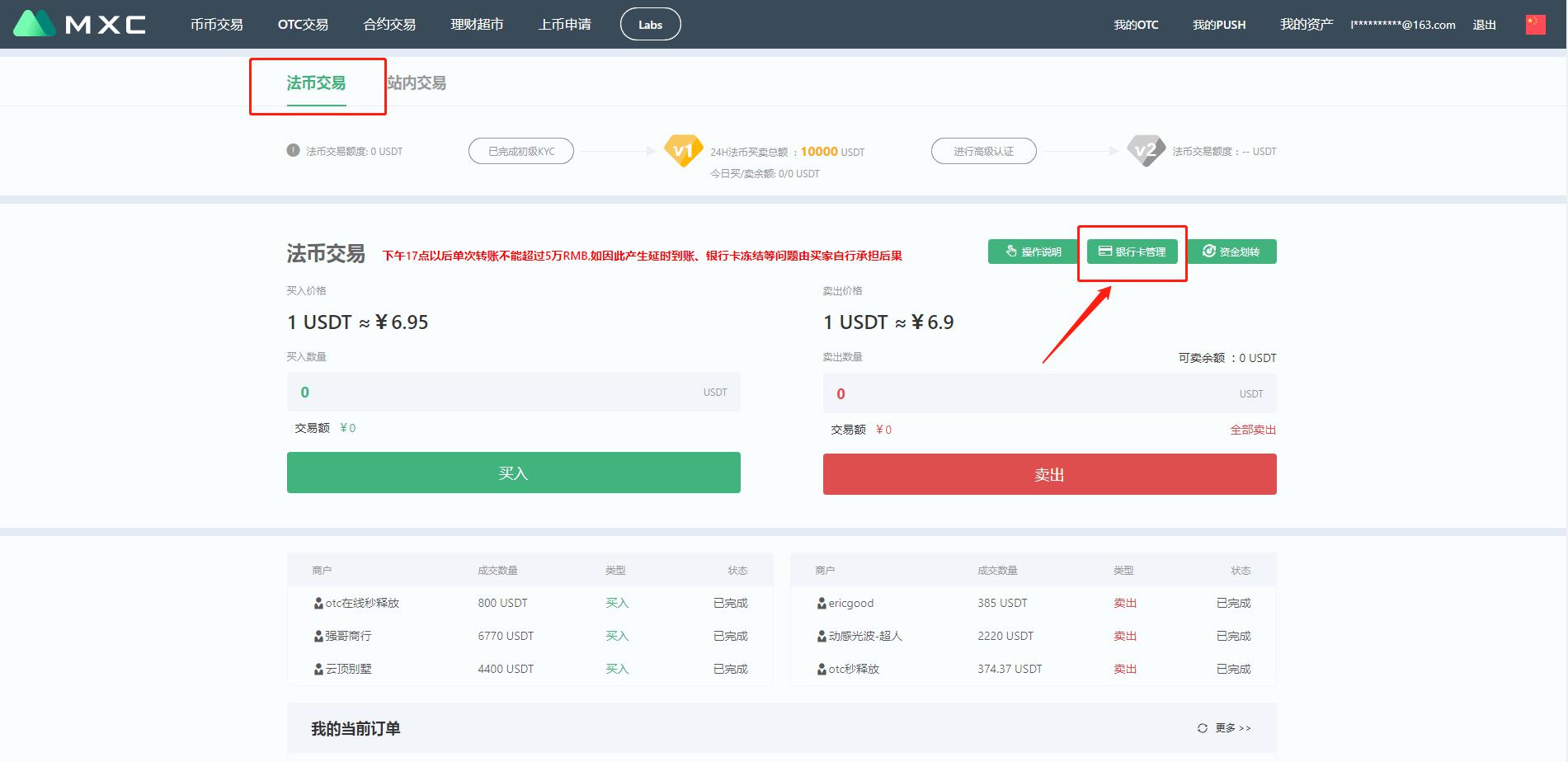The height and width of the screenshot is (762, 1568).
Task: Open 操作说明 instructions
Action: click(1034, 252)
